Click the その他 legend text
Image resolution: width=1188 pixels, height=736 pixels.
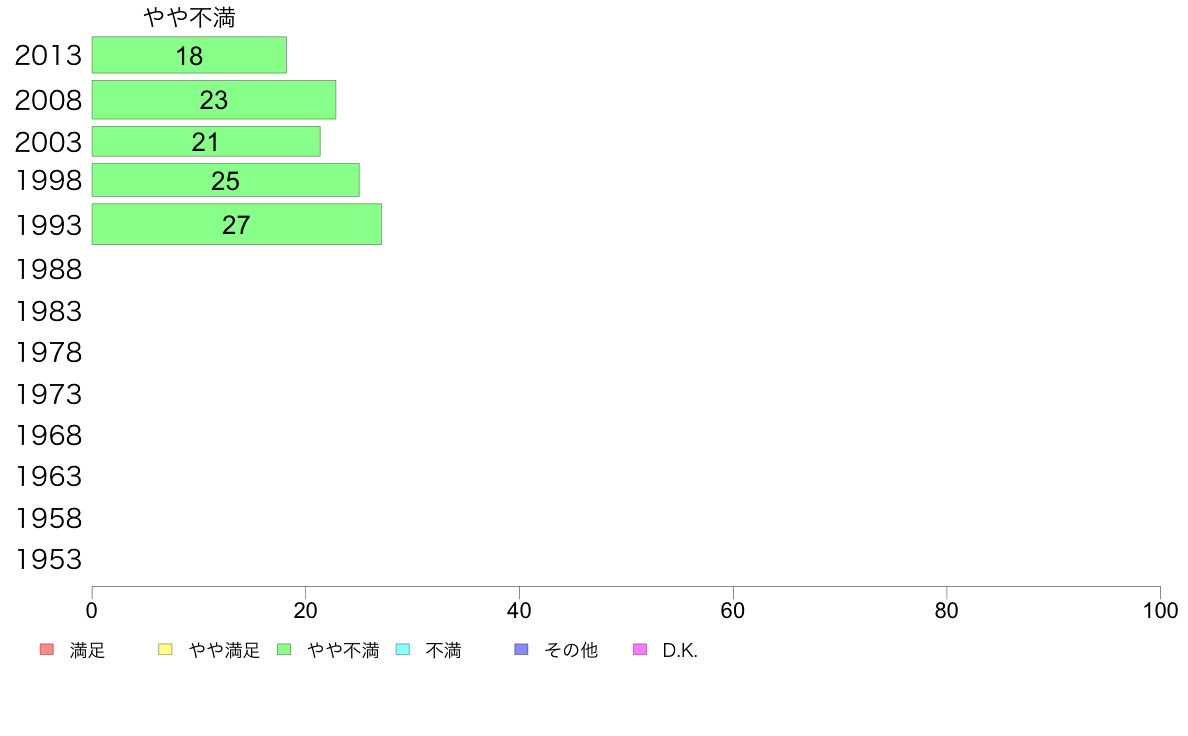tap(571, 650)
